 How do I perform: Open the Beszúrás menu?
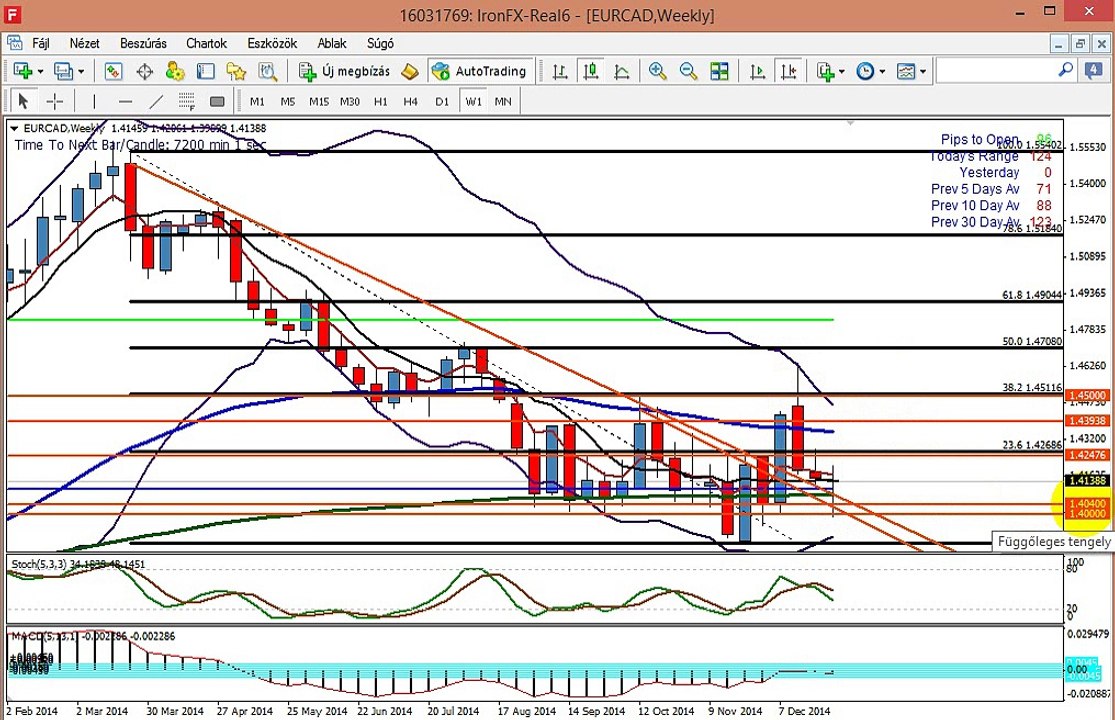(x=143, y=43)
